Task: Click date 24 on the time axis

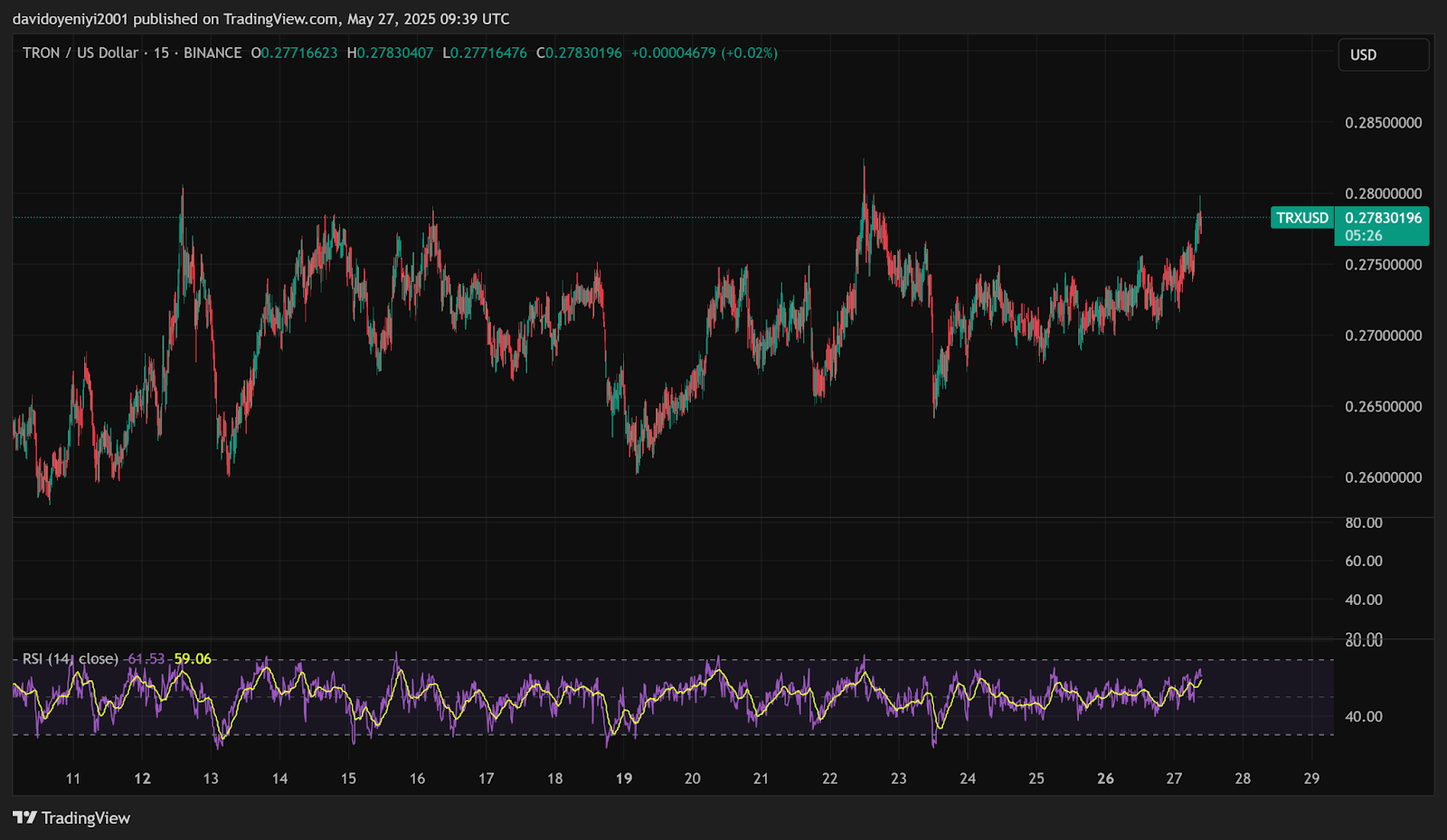Action: pos(968,779)
